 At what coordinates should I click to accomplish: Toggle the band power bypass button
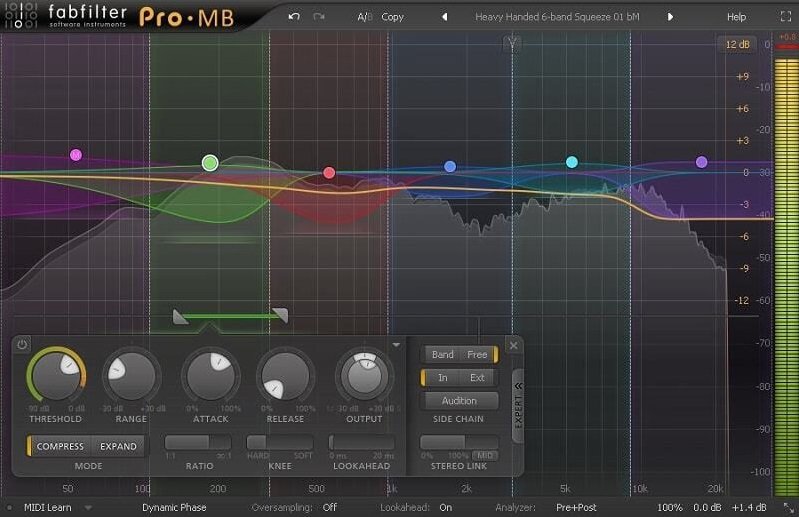point(22,345)
